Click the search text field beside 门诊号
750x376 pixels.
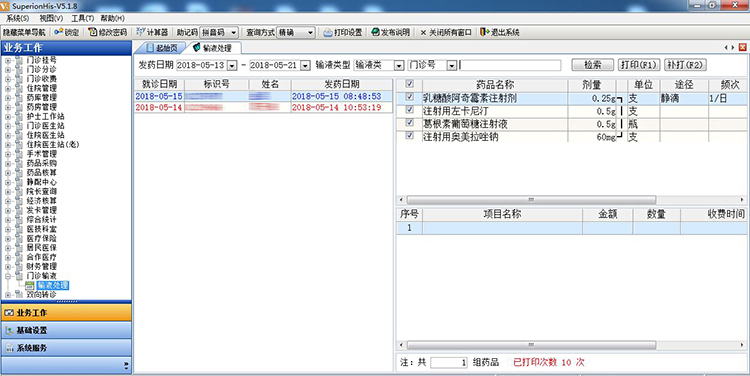510,66
